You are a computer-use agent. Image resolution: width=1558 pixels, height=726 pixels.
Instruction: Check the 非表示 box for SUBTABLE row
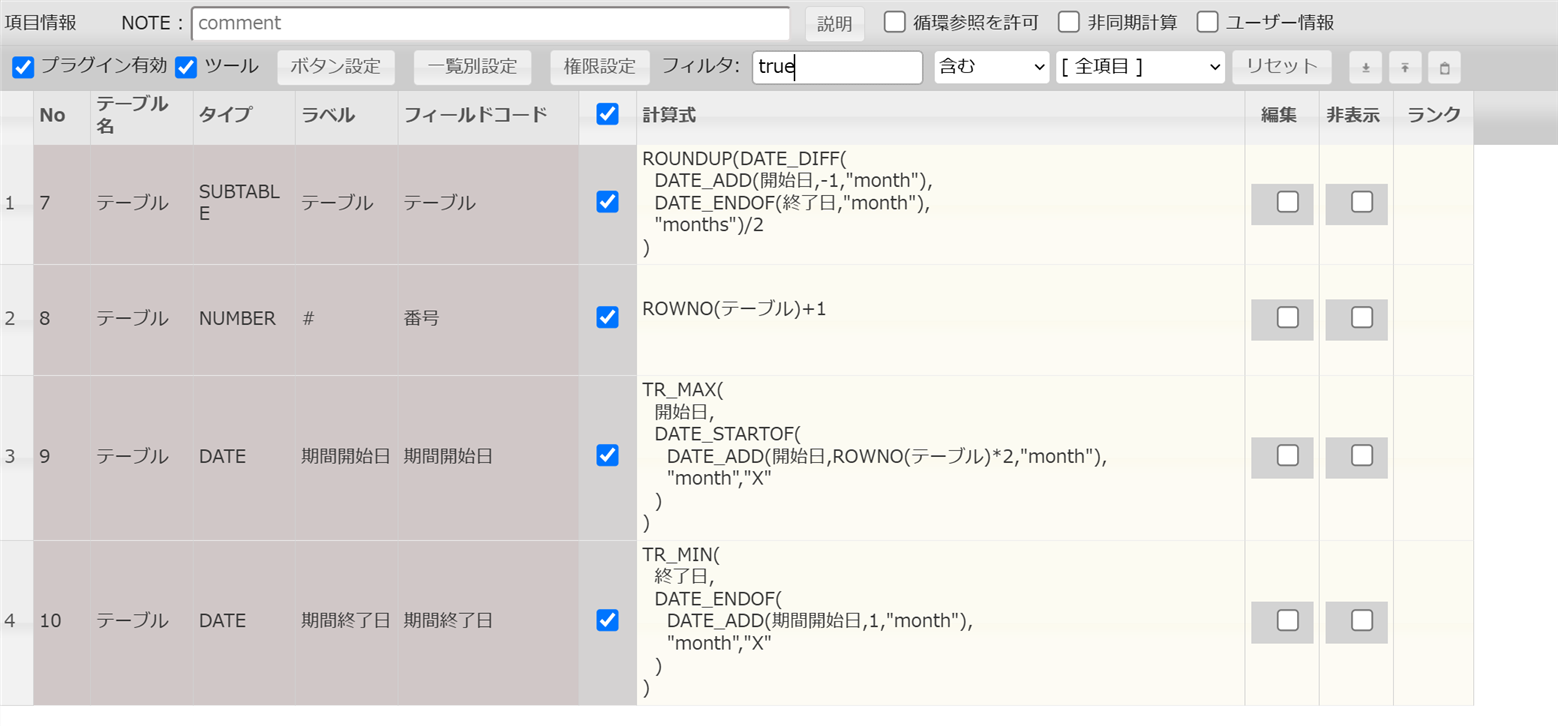(1362, 202)
